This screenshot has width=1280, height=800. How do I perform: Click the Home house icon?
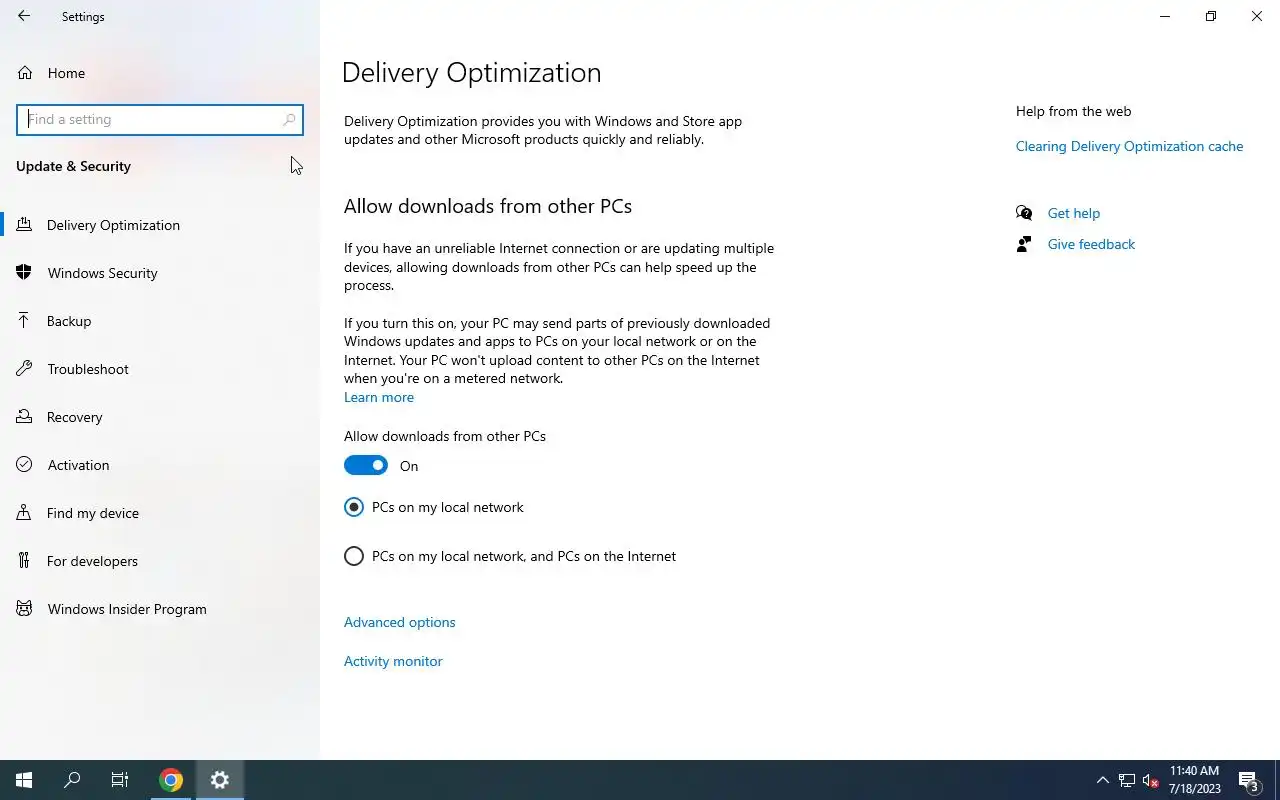pos(25,73)
